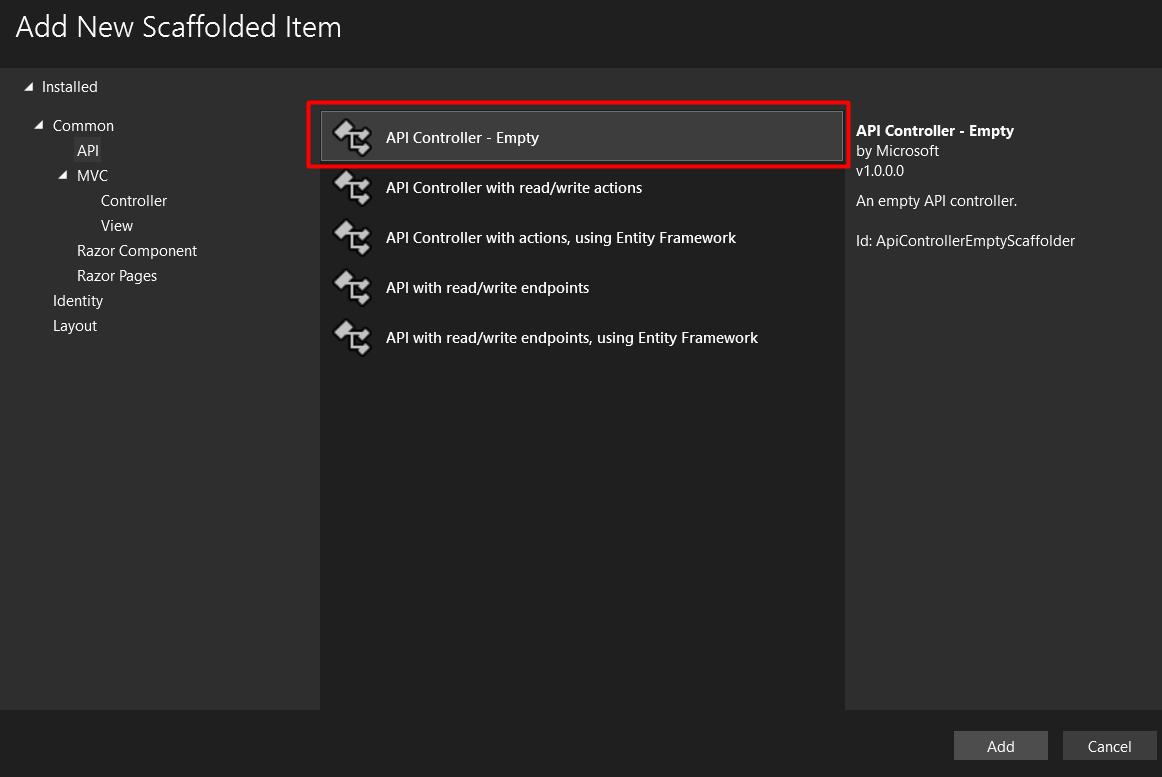The height and width of the screenshot is (777, 1162).
Task: Choose API Controller with read/write actions
Action: coord(582,188)
